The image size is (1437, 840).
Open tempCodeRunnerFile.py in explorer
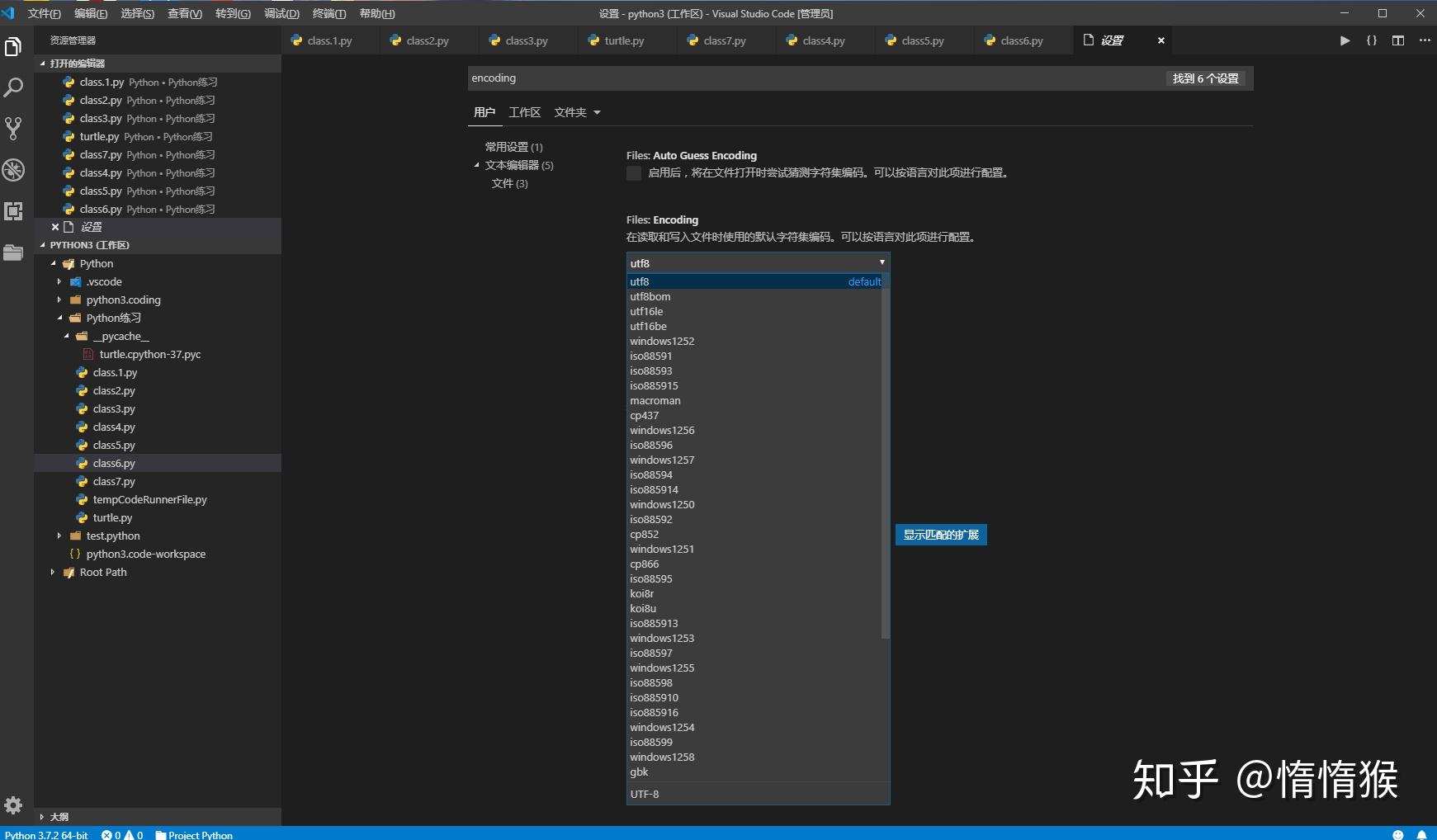149,500
